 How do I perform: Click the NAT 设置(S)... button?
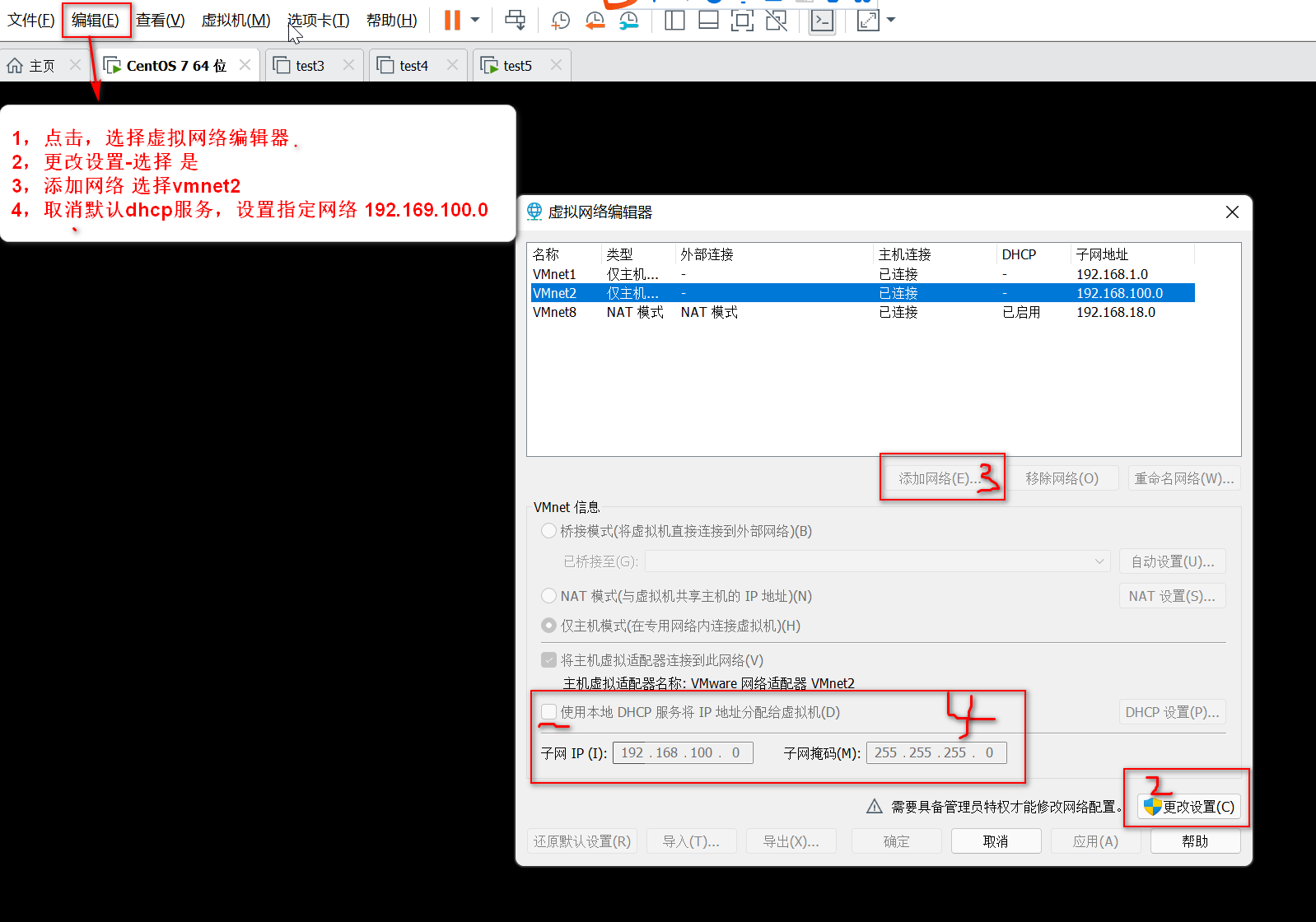point(1173,596)
